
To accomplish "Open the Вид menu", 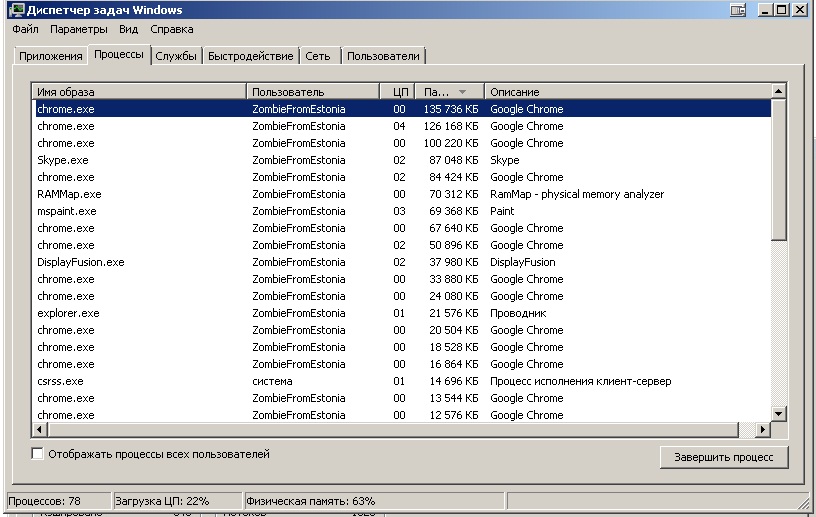I will point(128,29).
